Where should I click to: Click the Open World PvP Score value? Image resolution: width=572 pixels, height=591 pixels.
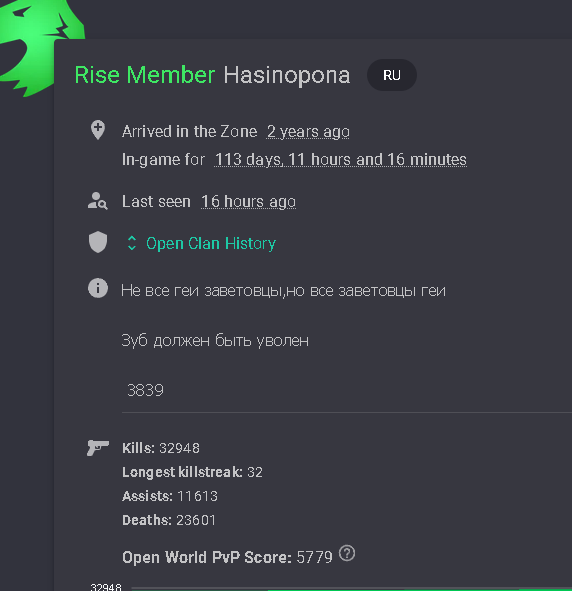[x=314, y=557]
